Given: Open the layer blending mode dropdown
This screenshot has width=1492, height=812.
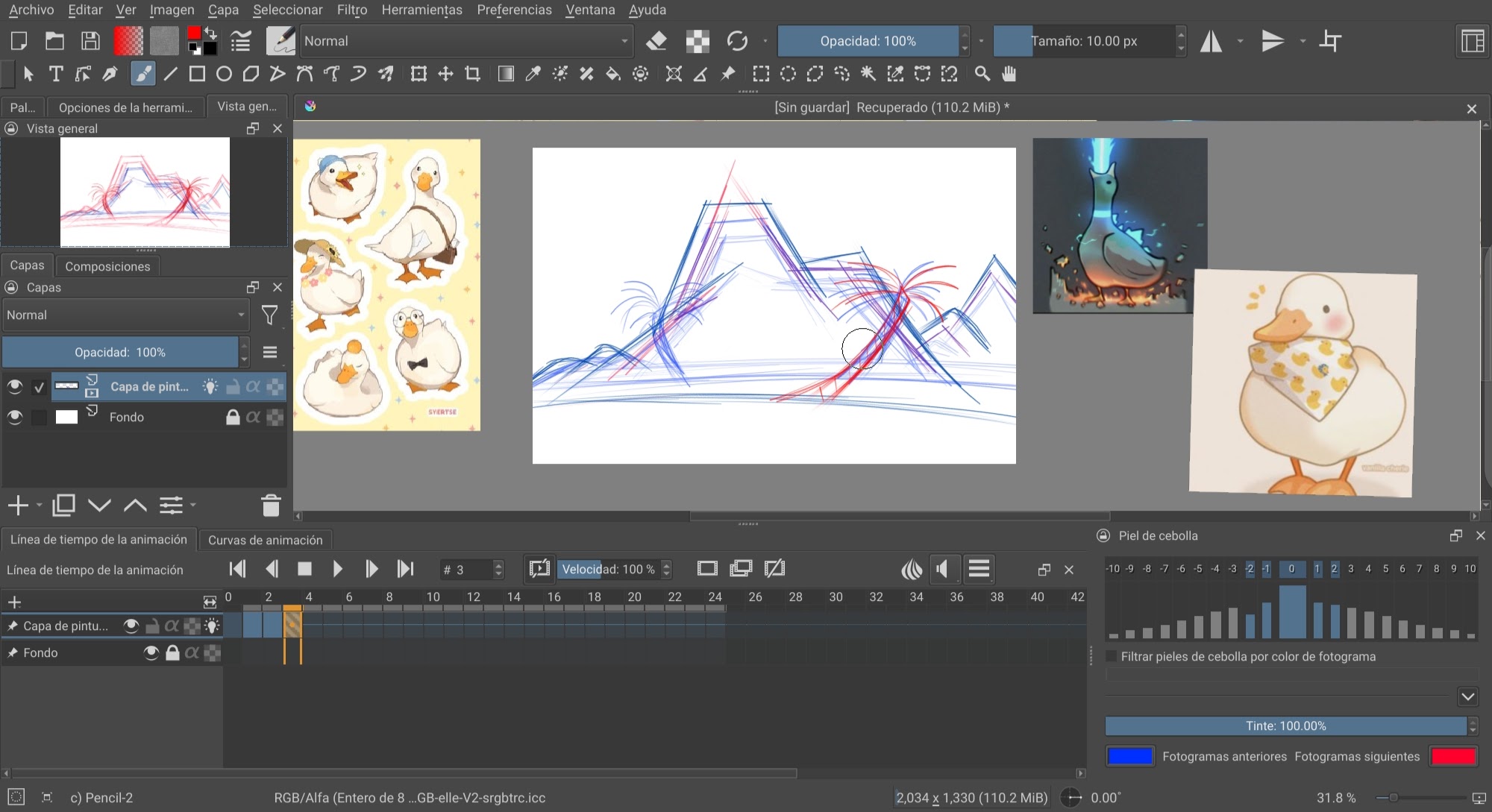Looking at the screenshot, I should 125,315.
